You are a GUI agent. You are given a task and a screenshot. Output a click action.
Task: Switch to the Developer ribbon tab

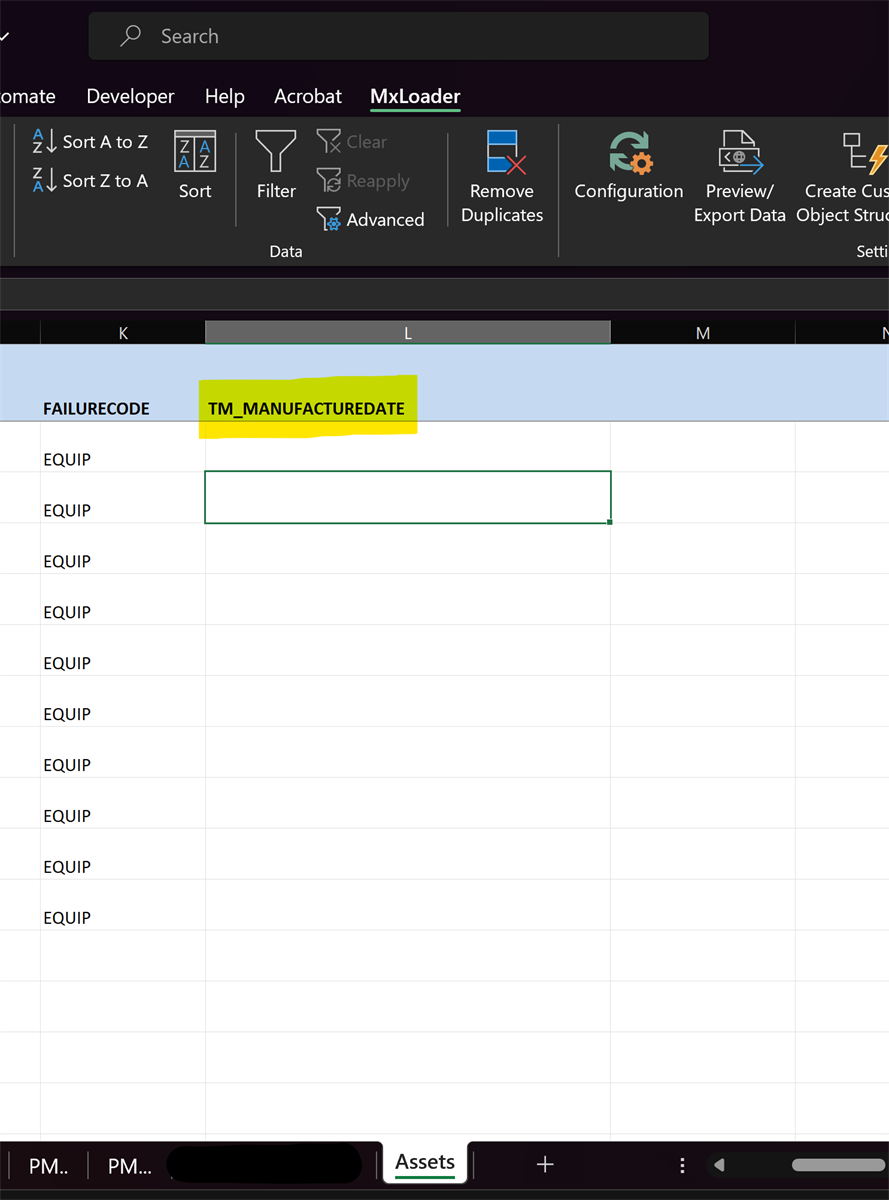coord(130,96)
